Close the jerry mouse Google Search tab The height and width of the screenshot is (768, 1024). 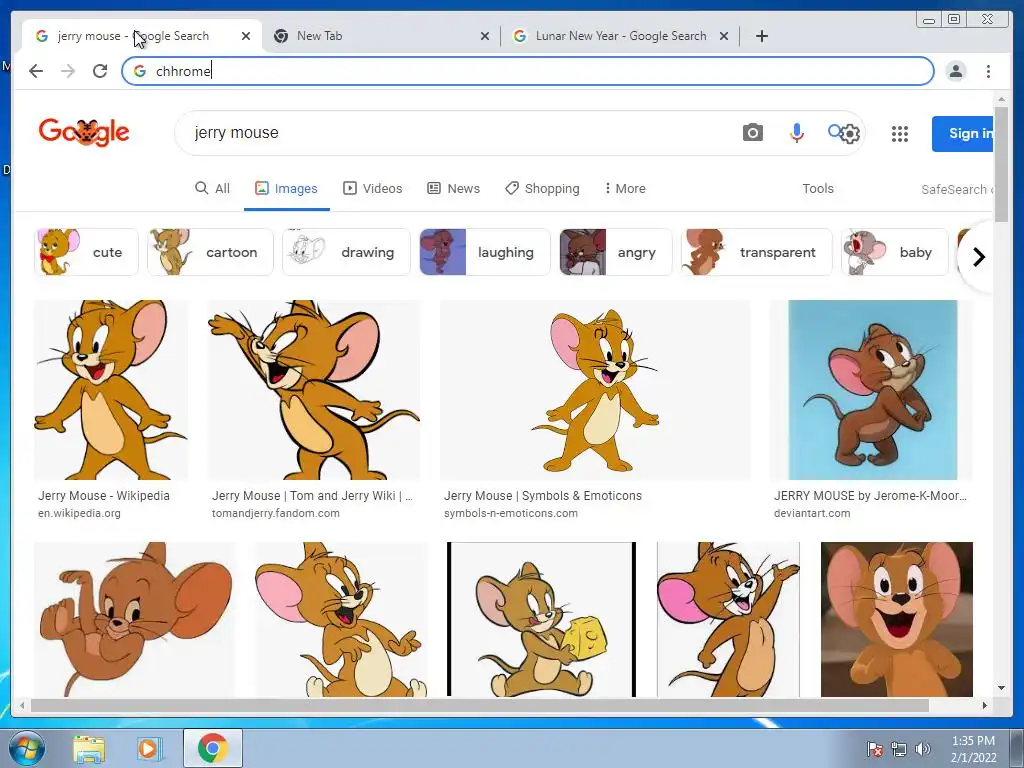[x=246, y=36]
